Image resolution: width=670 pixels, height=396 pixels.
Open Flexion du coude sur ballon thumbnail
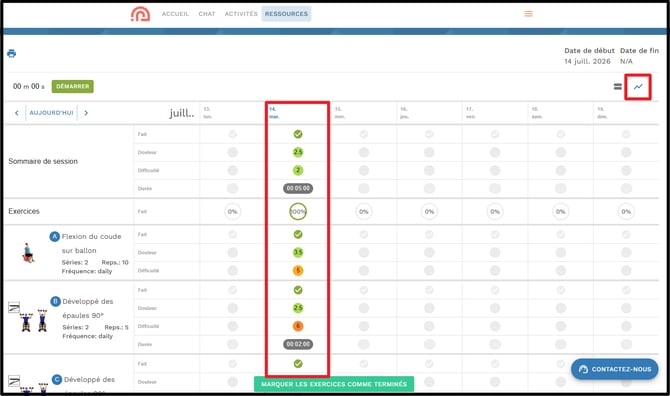[x=28, y=253]
